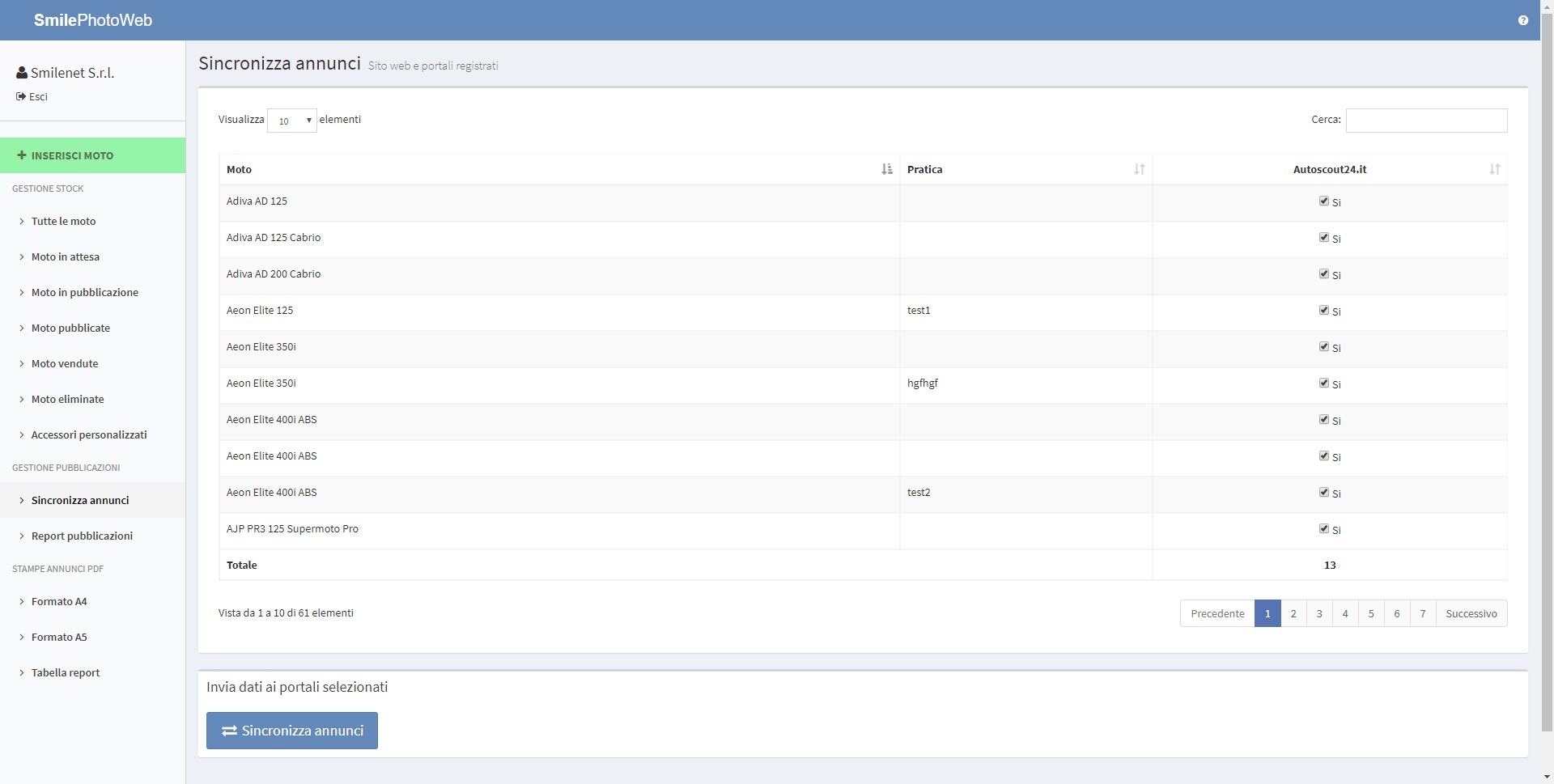The width and height of the screenshot is (1554, 784).
Task: Expand Moto pubblicate chevron
Action: pos(22,328)
